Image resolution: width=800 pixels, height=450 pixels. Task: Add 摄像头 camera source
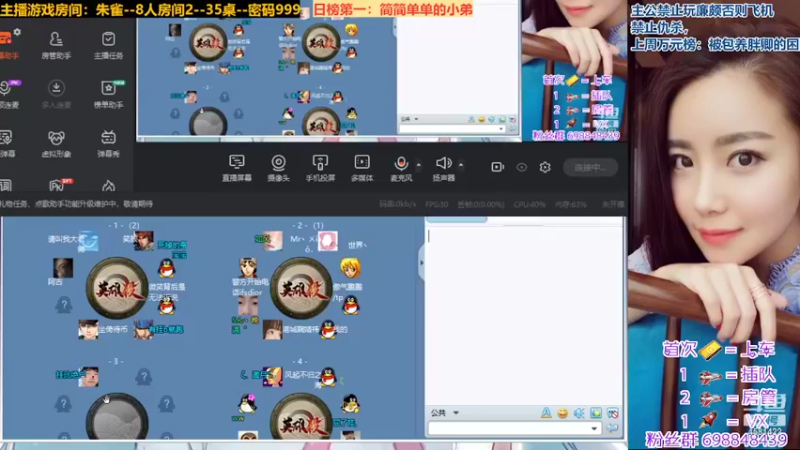click(x=278, y=168)
